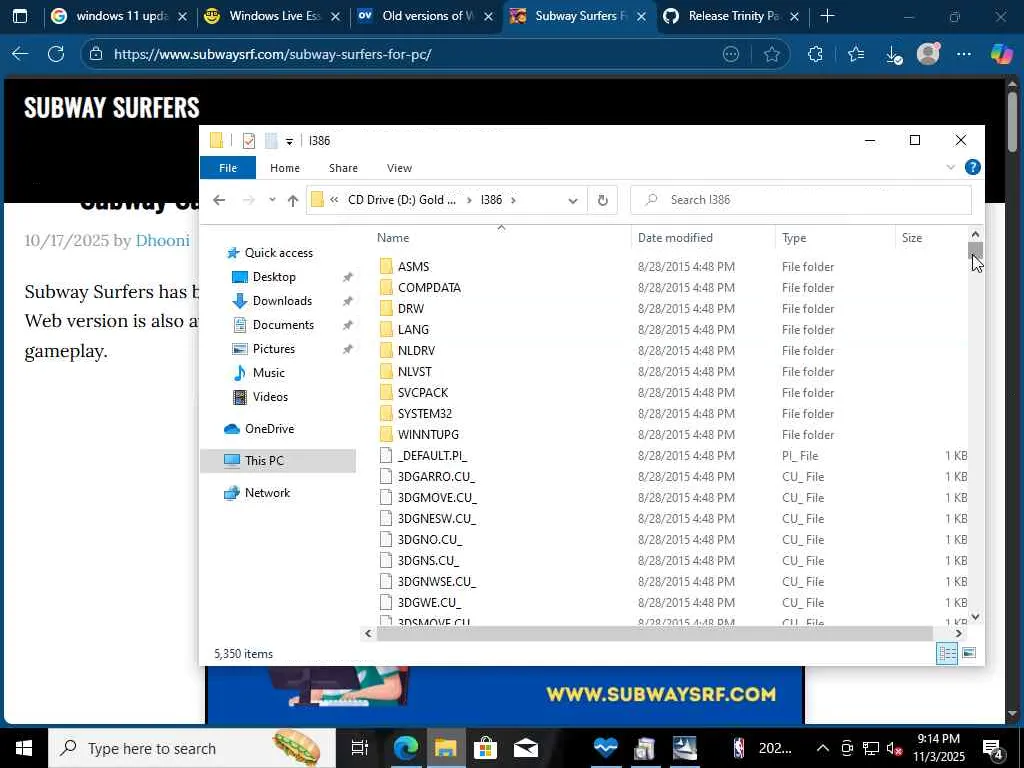Viewport: 1024px width, 768px height.
Task: Customize Quick Access Toolbar dropdown arrow
Action: point(289,141)
